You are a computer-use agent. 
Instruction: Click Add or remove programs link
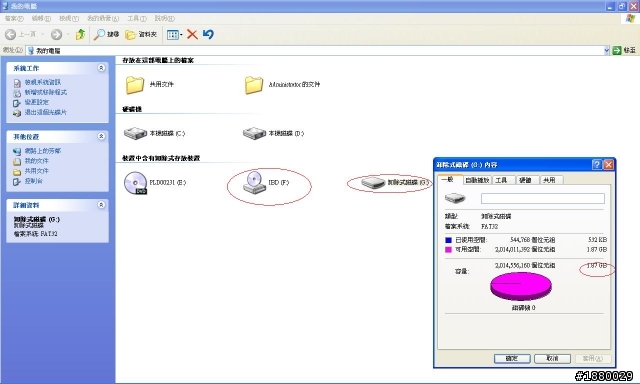click(46, 92)
